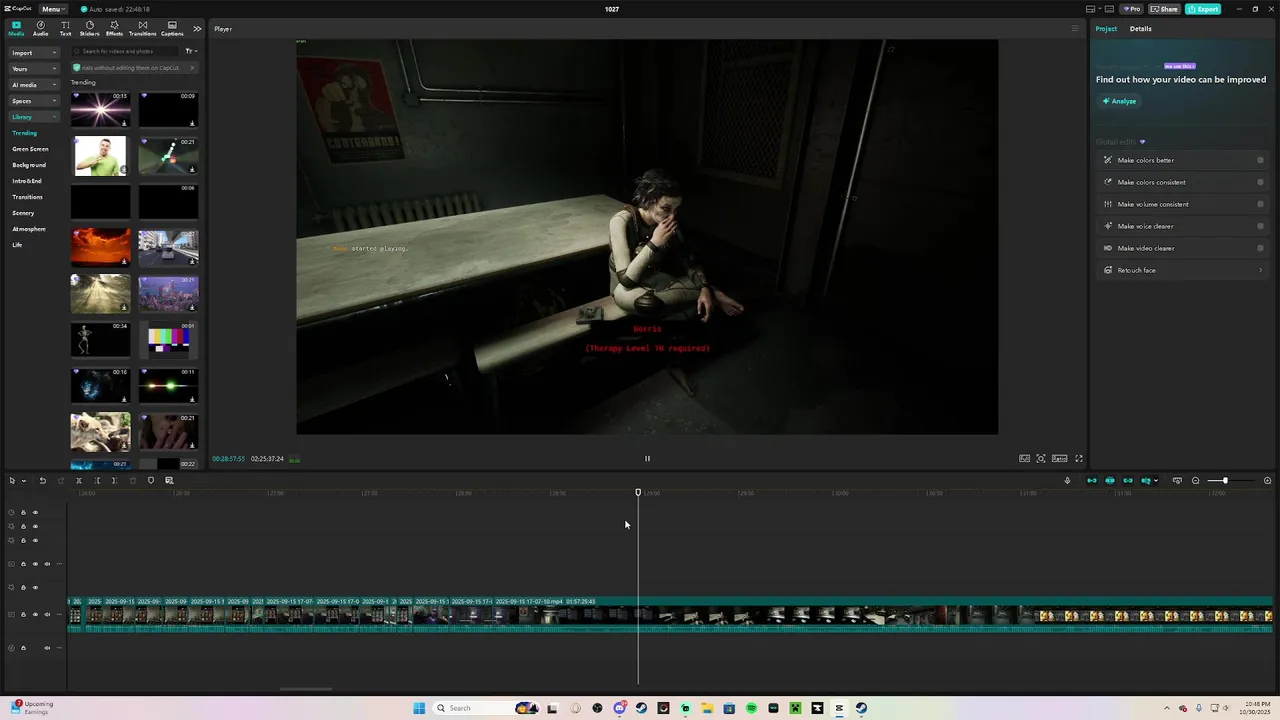Click in the video search field
The height and width of the screenshot is (720, 1280).
point(127,51)
